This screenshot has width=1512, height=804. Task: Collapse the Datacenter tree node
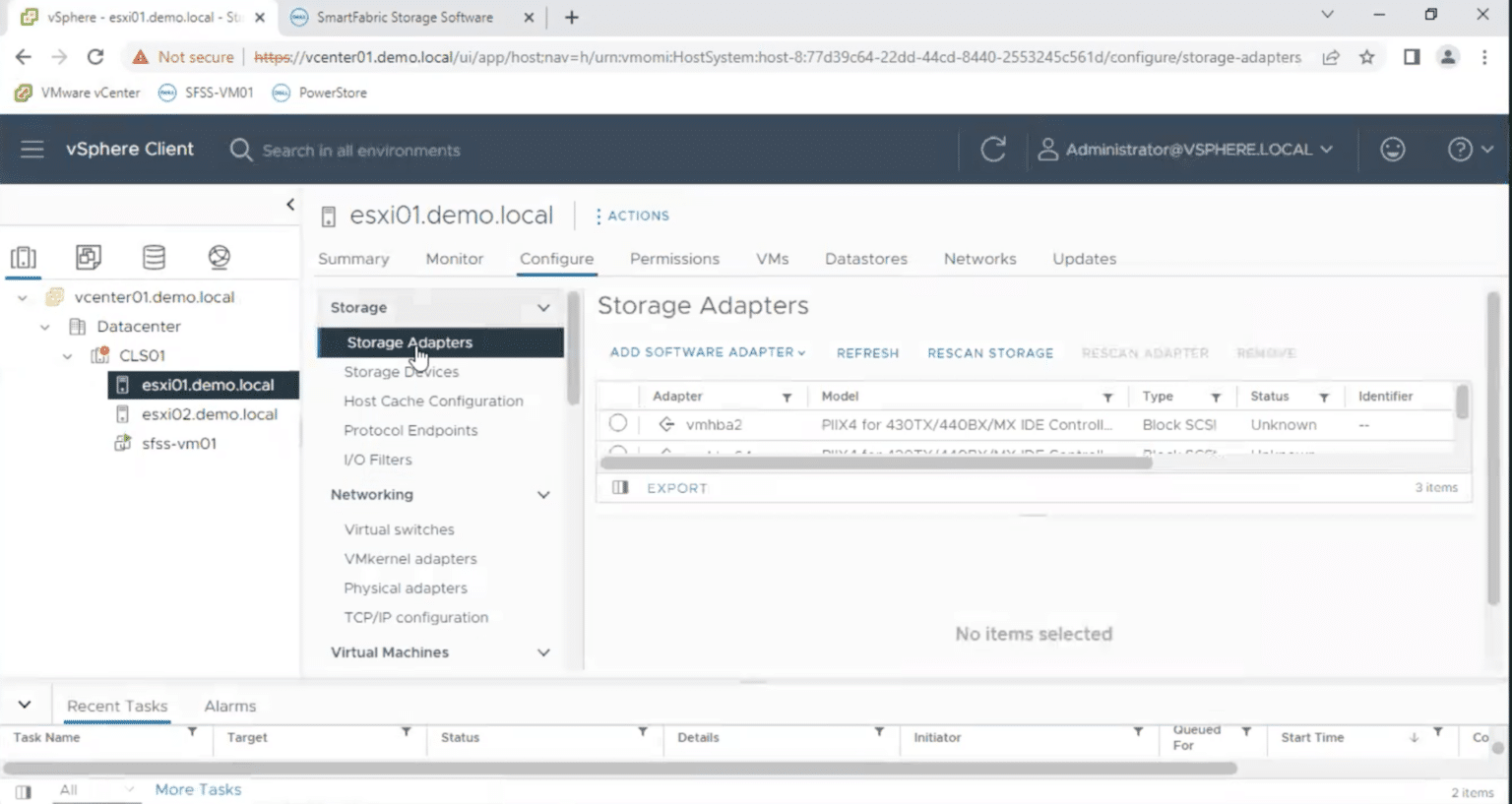pos(45,327)
